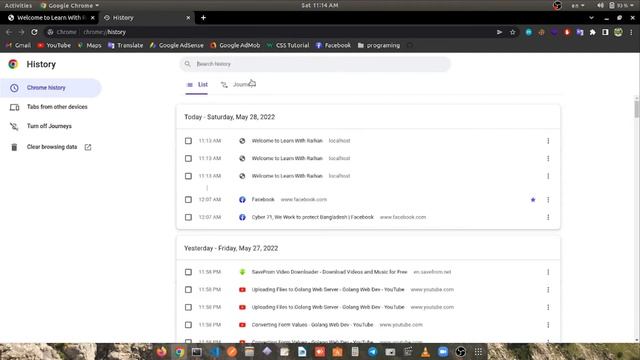
Task: Check the box for third 11:13 AM localhost entry
Action: click(188, 176)
